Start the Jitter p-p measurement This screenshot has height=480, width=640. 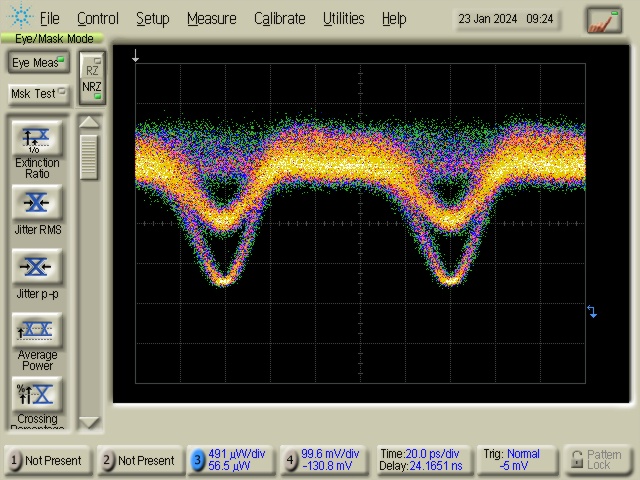tap(37, 267)
